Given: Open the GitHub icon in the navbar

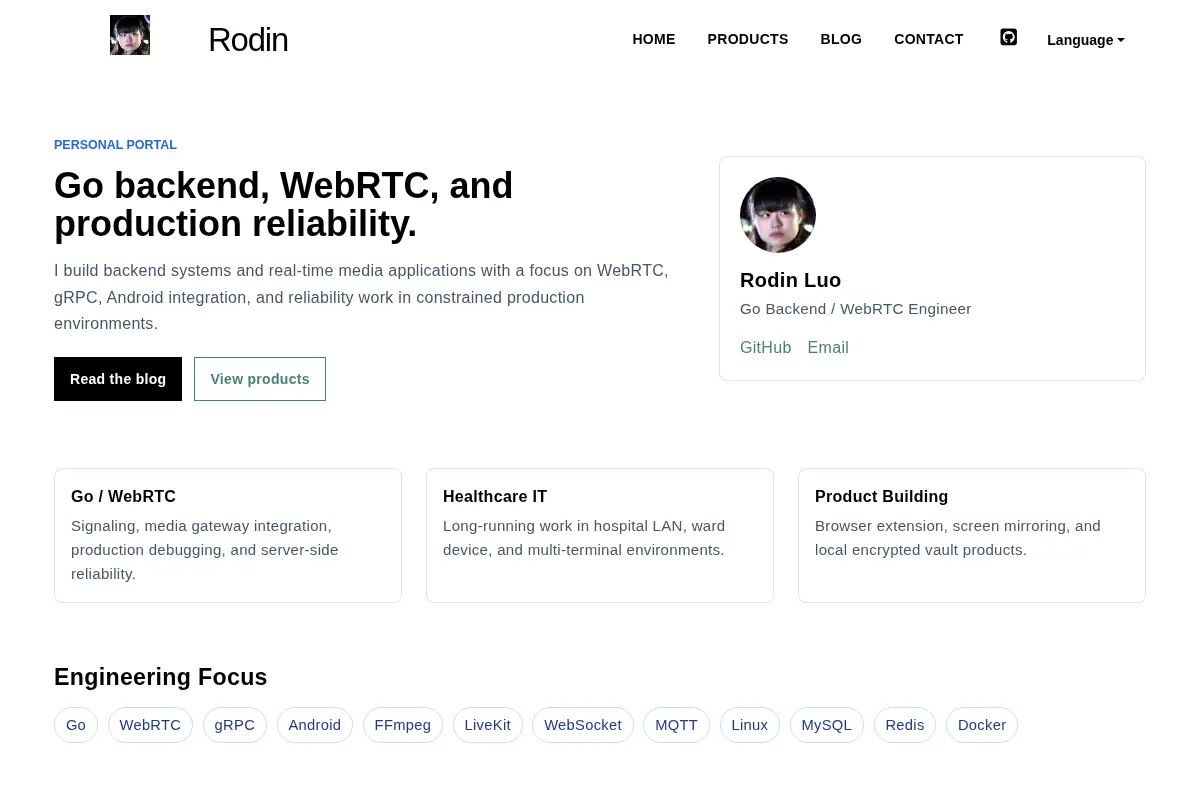Looking at the screenshot, I should pos(1009,37).
